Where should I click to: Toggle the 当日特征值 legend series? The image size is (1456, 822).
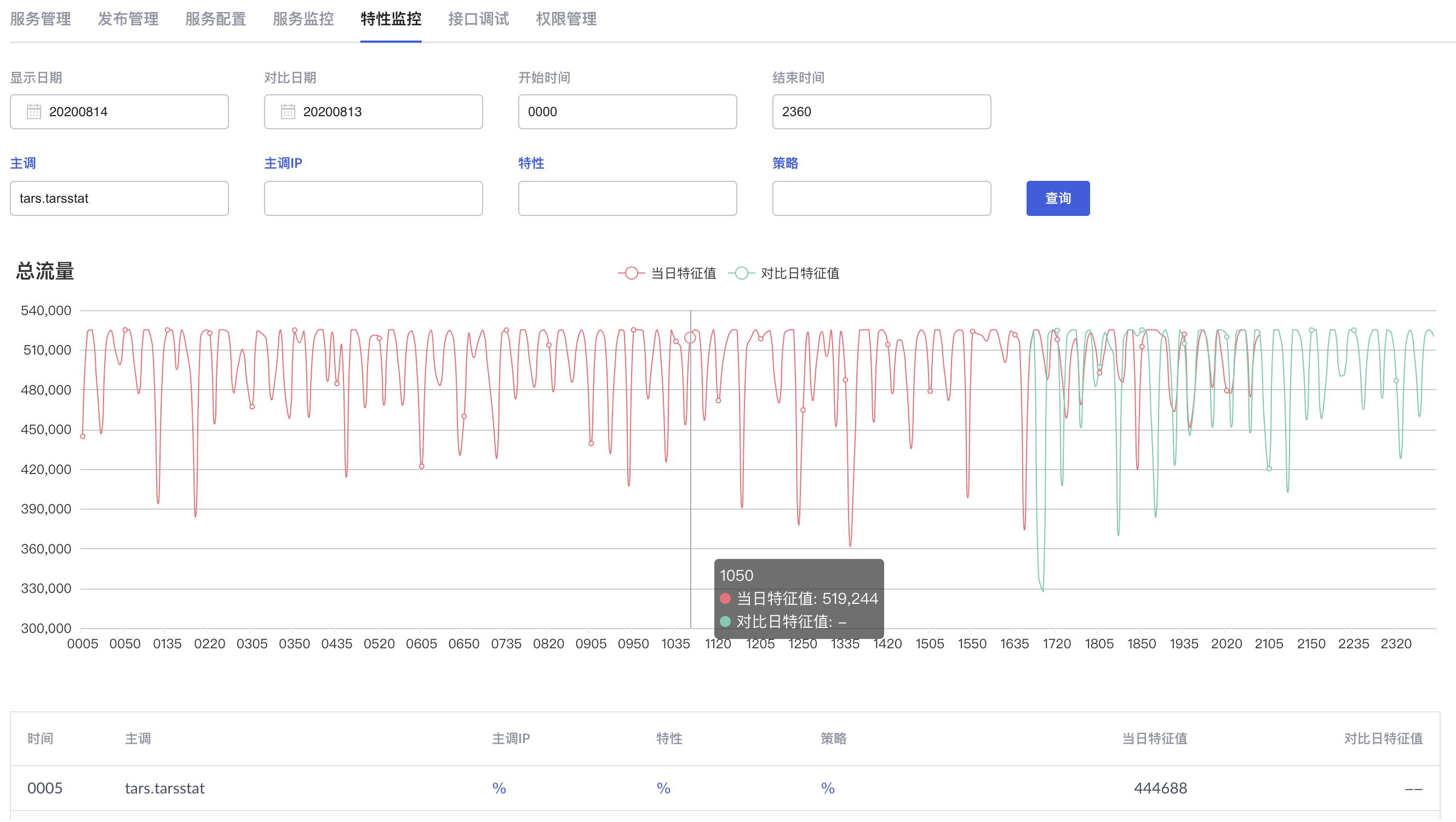pos(667,273)
